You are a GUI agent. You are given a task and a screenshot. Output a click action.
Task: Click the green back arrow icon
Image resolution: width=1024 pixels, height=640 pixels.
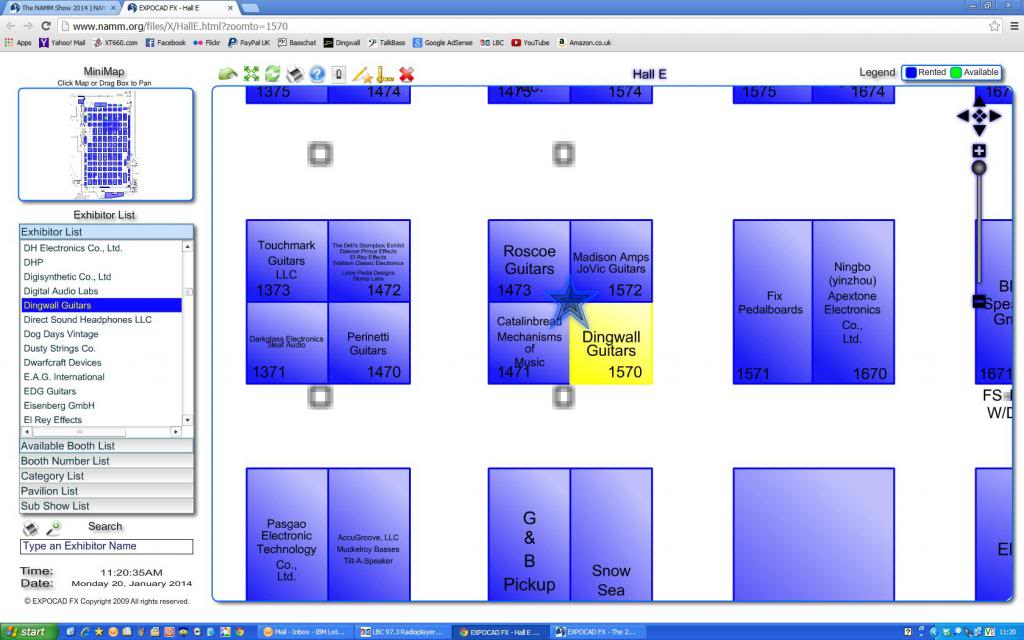tap(227, 74)
